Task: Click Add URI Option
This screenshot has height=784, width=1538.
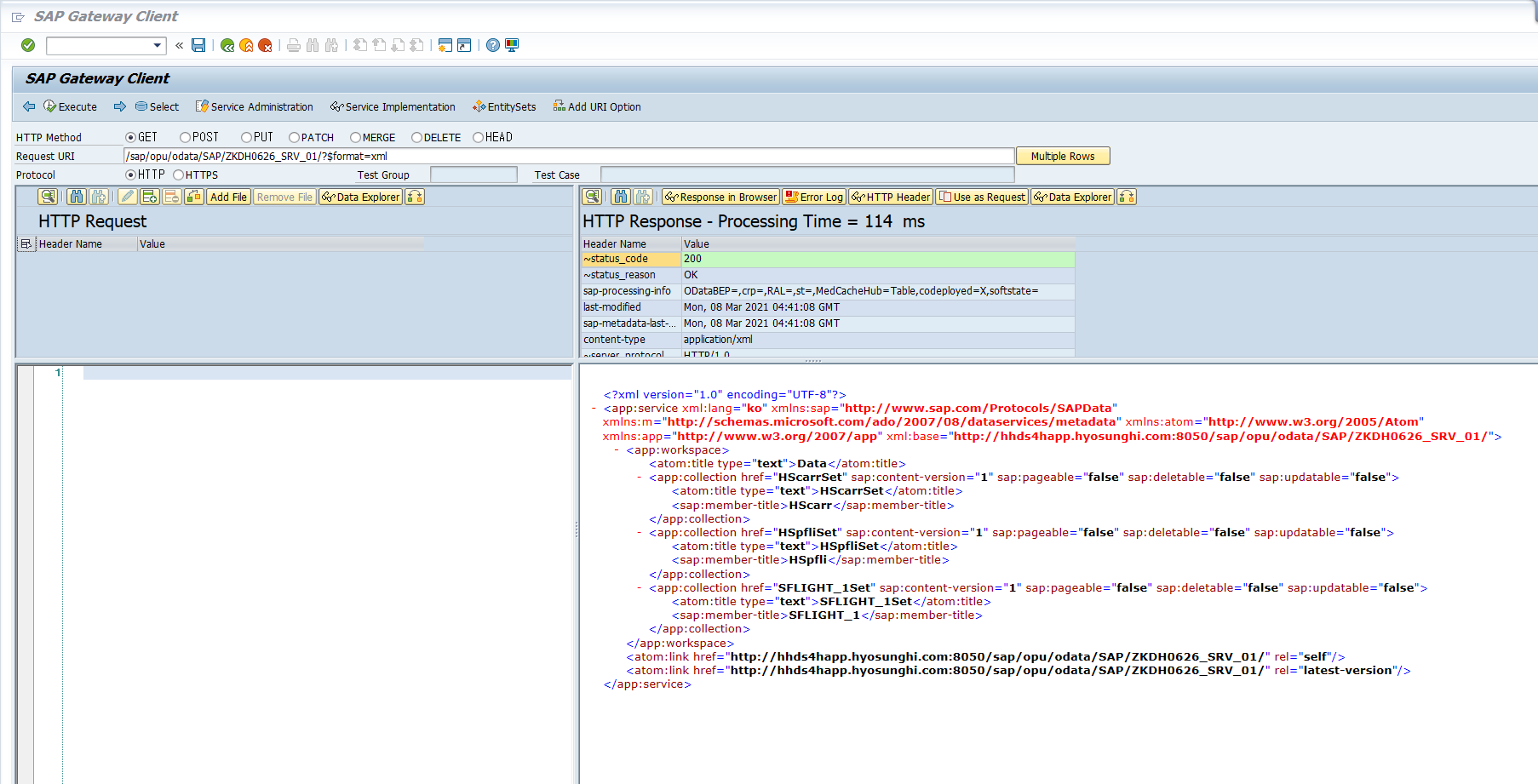Action: coord(597,106)
